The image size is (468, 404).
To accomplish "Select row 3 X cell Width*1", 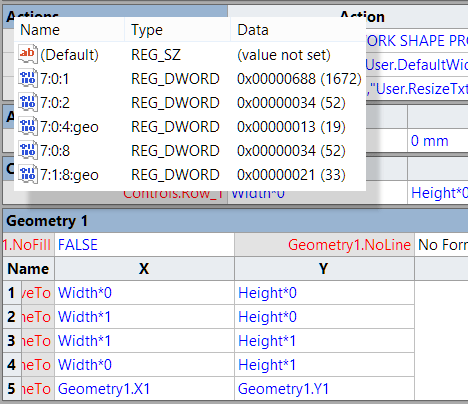I will (144, 341).
